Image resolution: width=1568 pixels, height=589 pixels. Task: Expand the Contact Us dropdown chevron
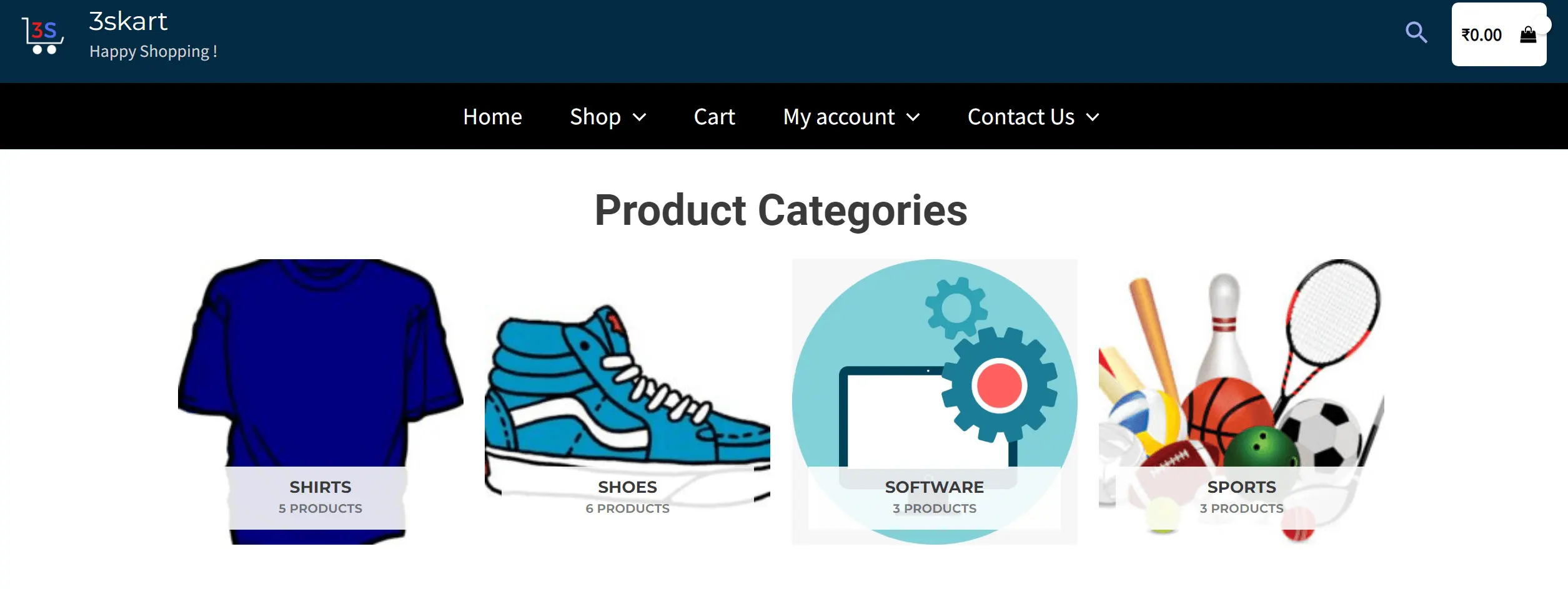click(x=1092, y=117)
